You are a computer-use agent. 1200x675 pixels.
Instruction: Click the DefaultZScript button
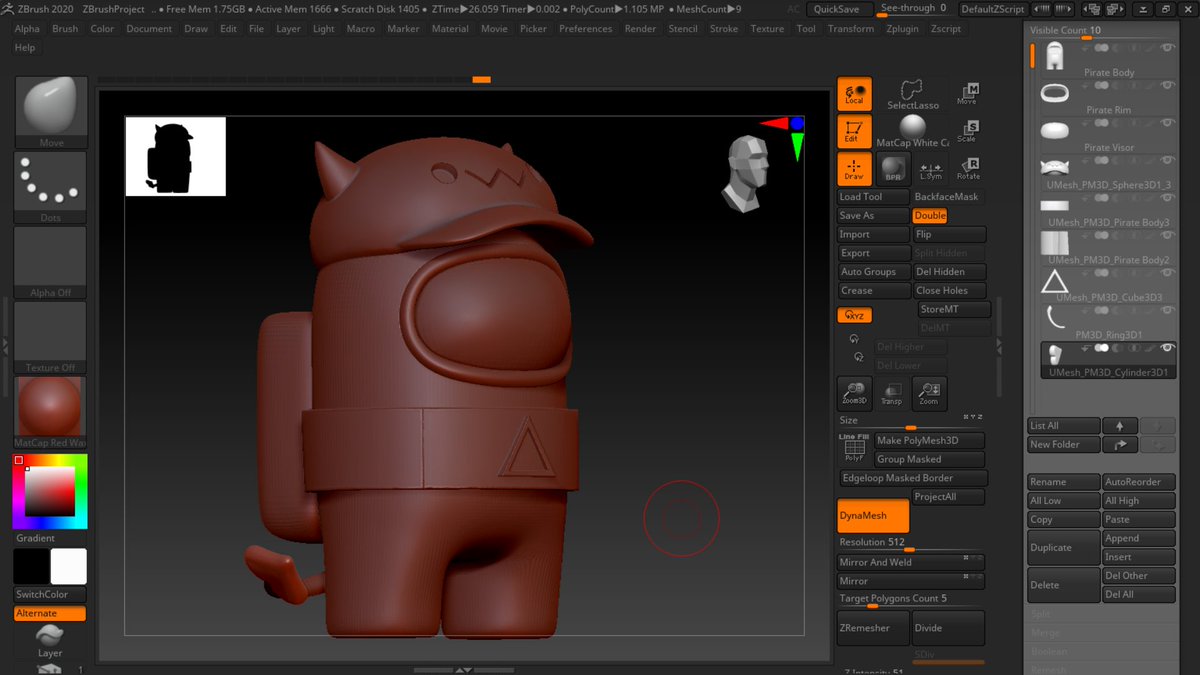(992, 9)
